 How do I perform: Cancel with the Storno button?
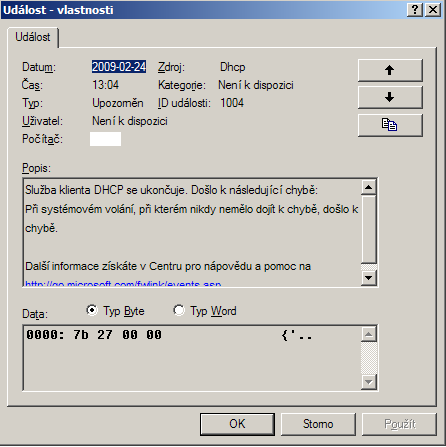(318, 424)
